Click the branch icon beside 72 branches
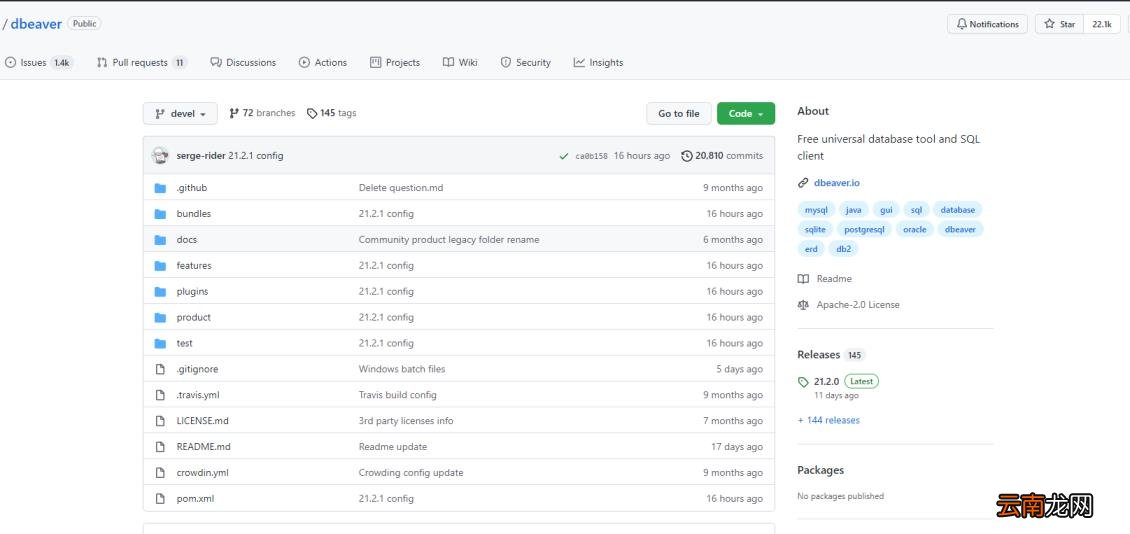 pos(234,113)
